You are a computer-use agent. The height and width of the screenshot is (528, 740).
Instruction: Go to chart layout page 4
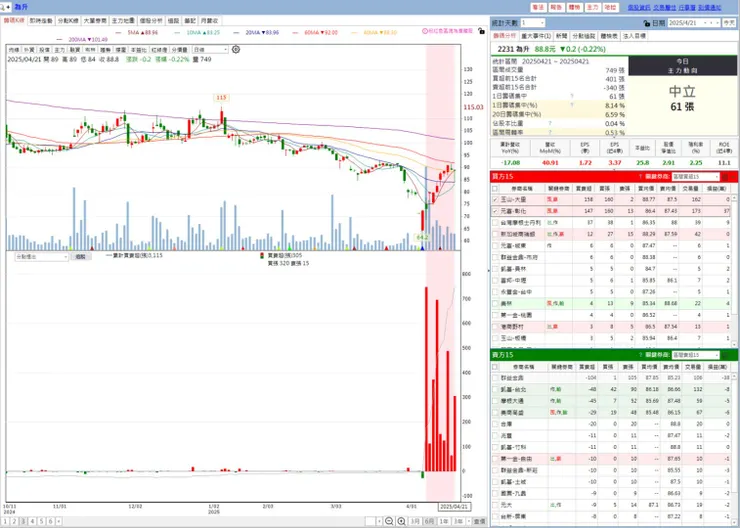pyautogui.click(x=32, y=521)
